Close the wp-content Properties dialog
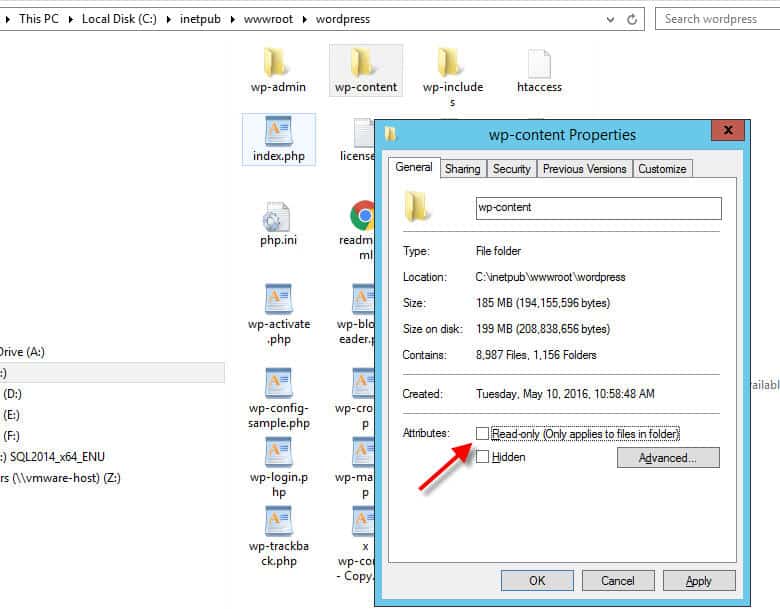The width and height of the screenshot is (780, 609). (x=728, y=130)
